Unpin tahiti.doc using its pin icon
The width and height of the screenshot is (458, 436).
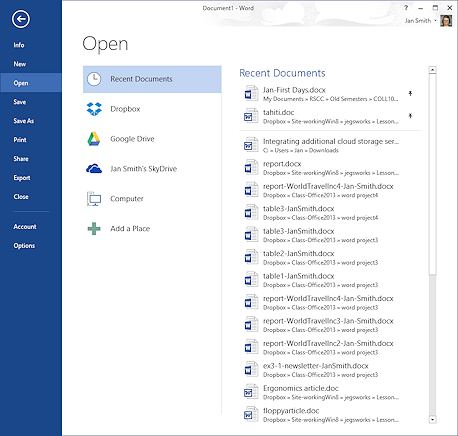[x=410, y=116]
